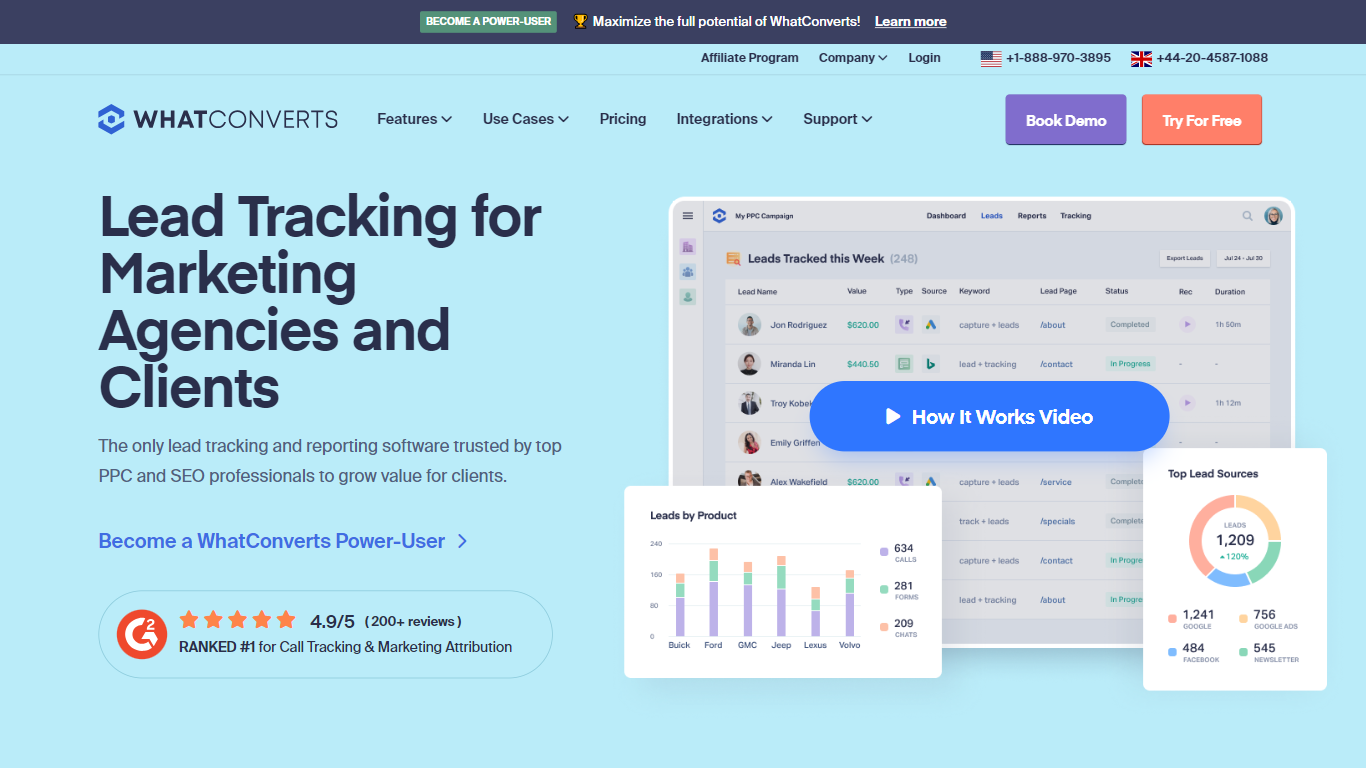Click the Book Demo button
The height and width of the screenshot is (768, 1366).
pos(1066,120)
